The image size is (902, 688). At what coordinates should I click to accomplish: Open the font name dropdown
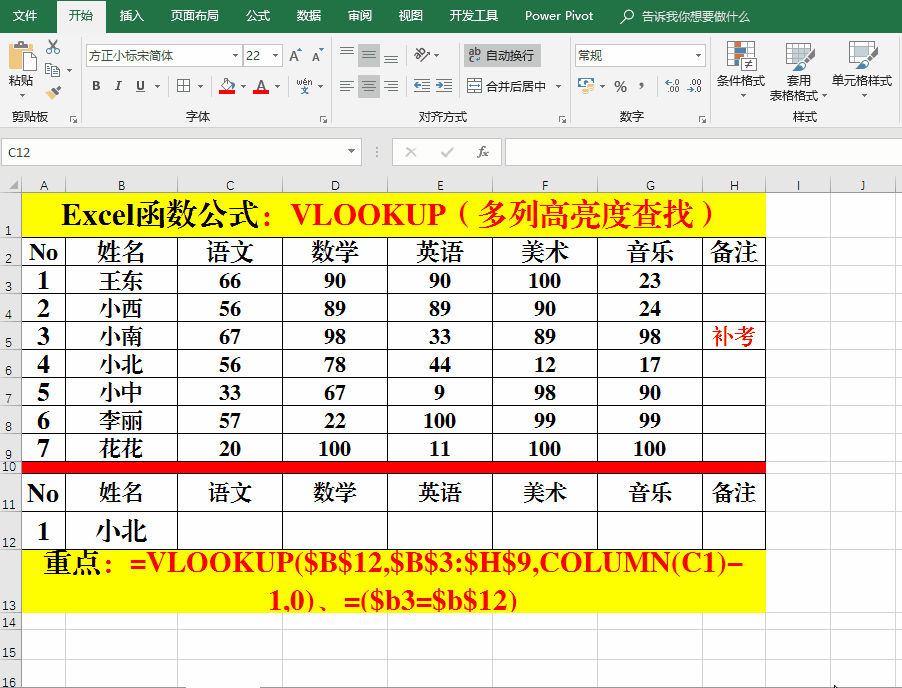pos(235,56)
